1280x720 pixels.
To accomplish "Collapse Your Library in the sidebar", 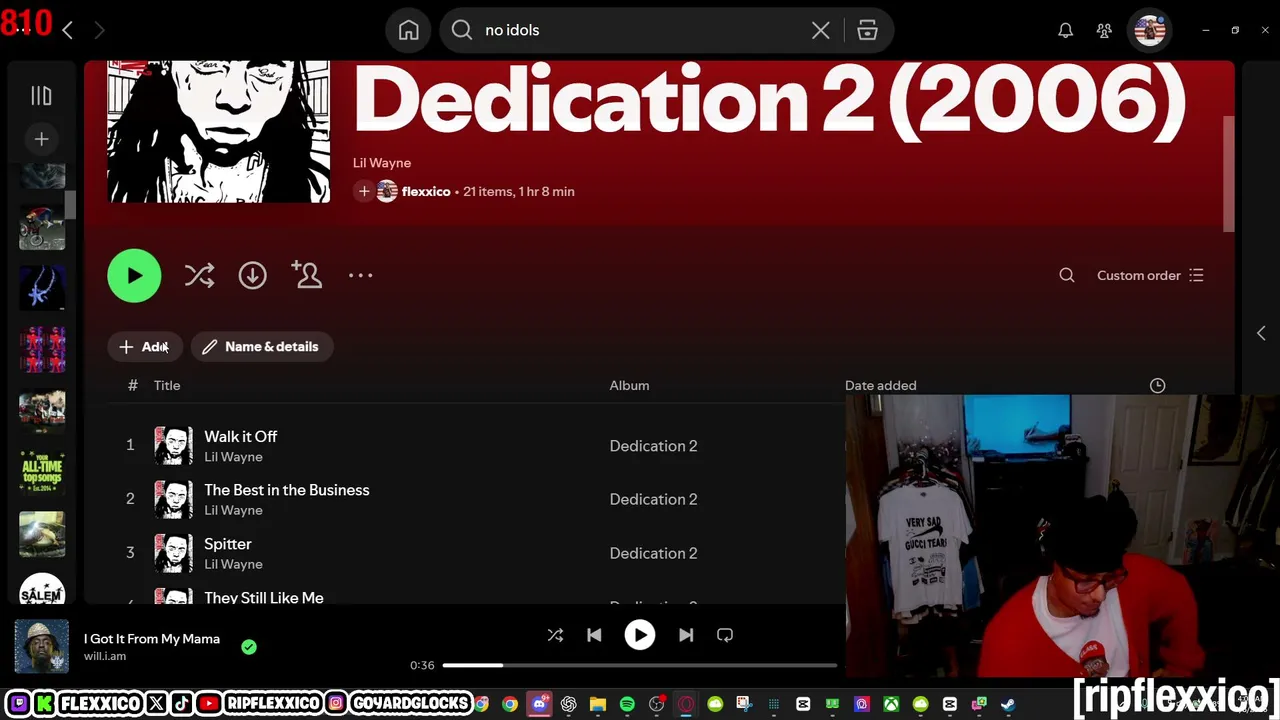I will pos(41,96).
